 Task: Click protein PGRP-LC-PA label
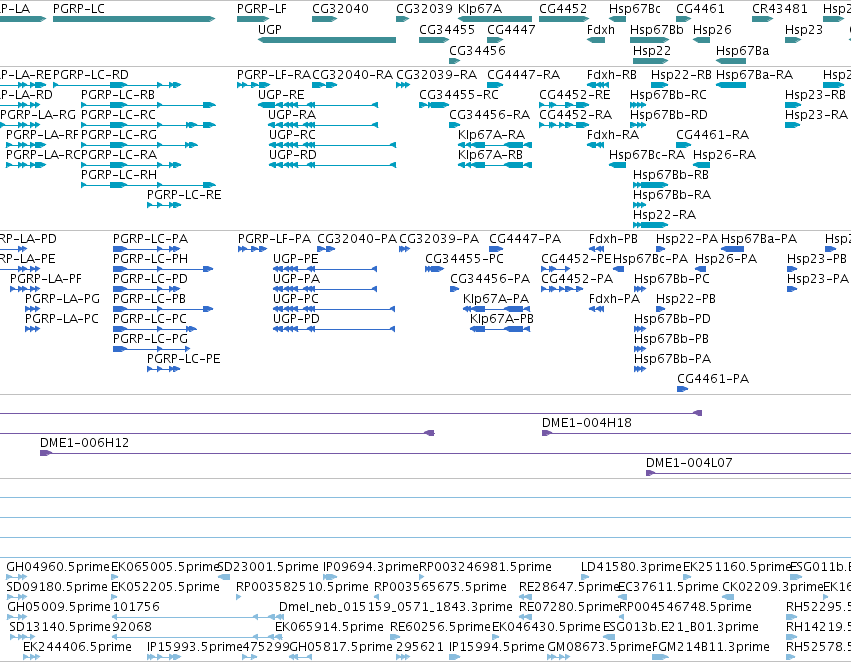click(150, 239)
